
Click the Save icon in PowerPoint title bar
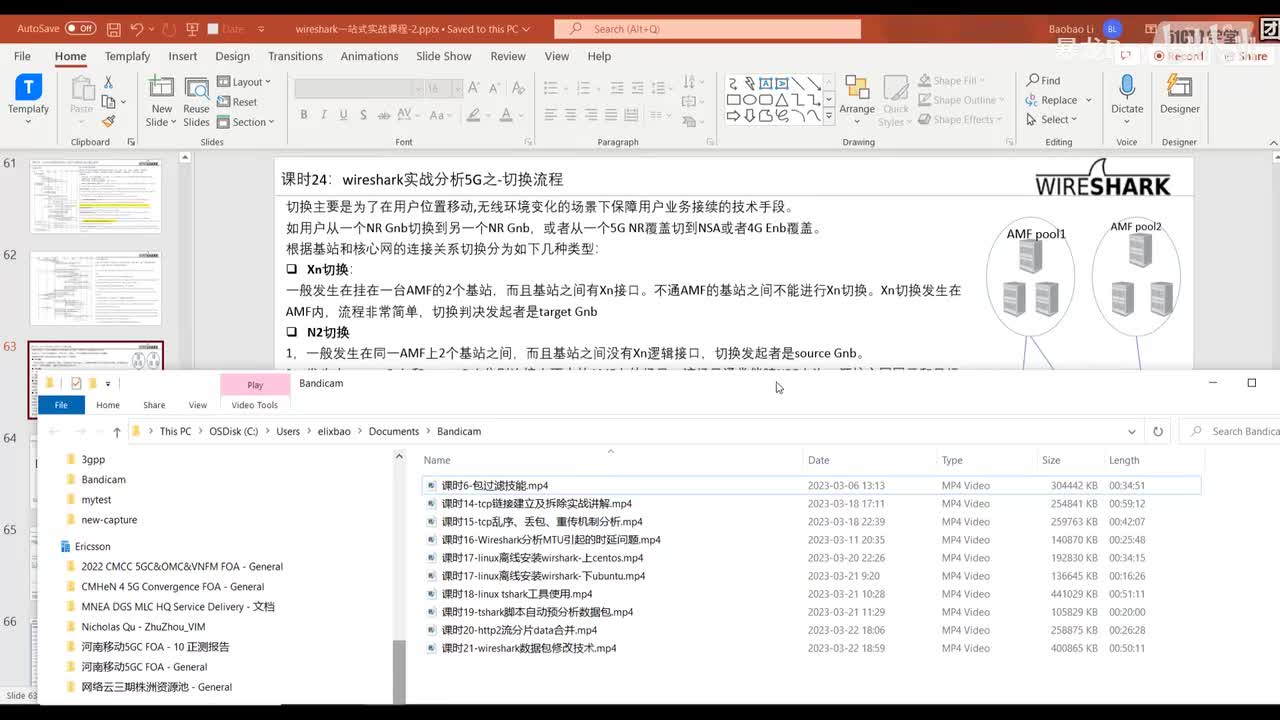click(x=114, y=29)
